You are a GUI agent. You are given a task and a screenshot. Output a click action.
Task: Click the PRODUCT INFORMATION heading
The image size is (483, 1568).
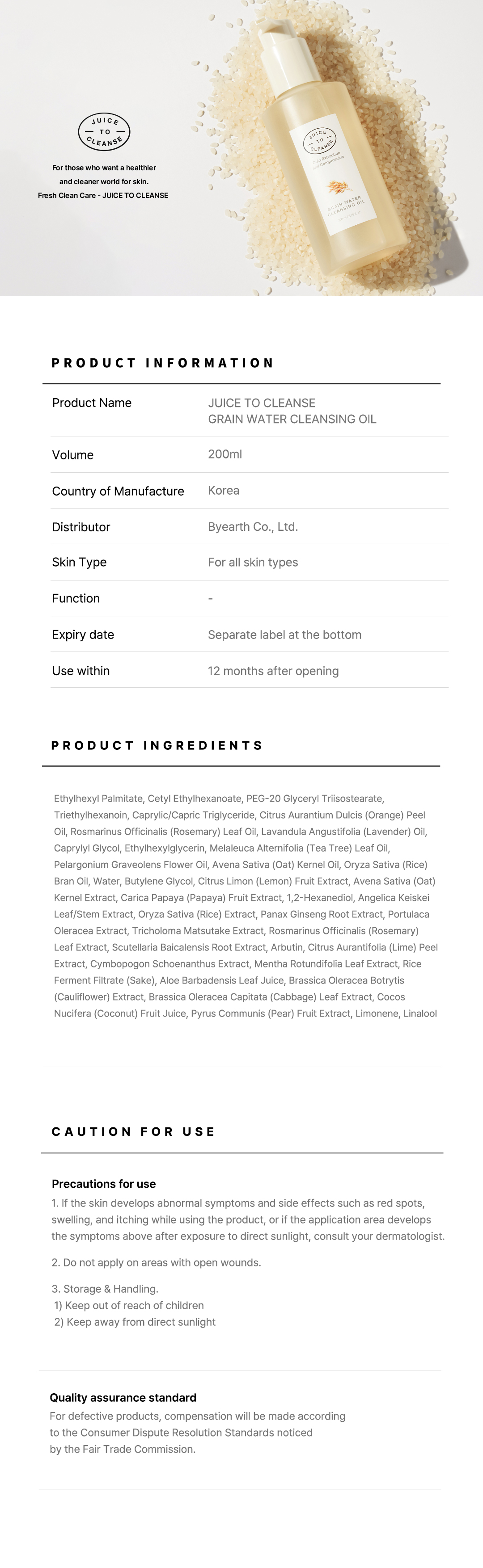coord(163,363)
